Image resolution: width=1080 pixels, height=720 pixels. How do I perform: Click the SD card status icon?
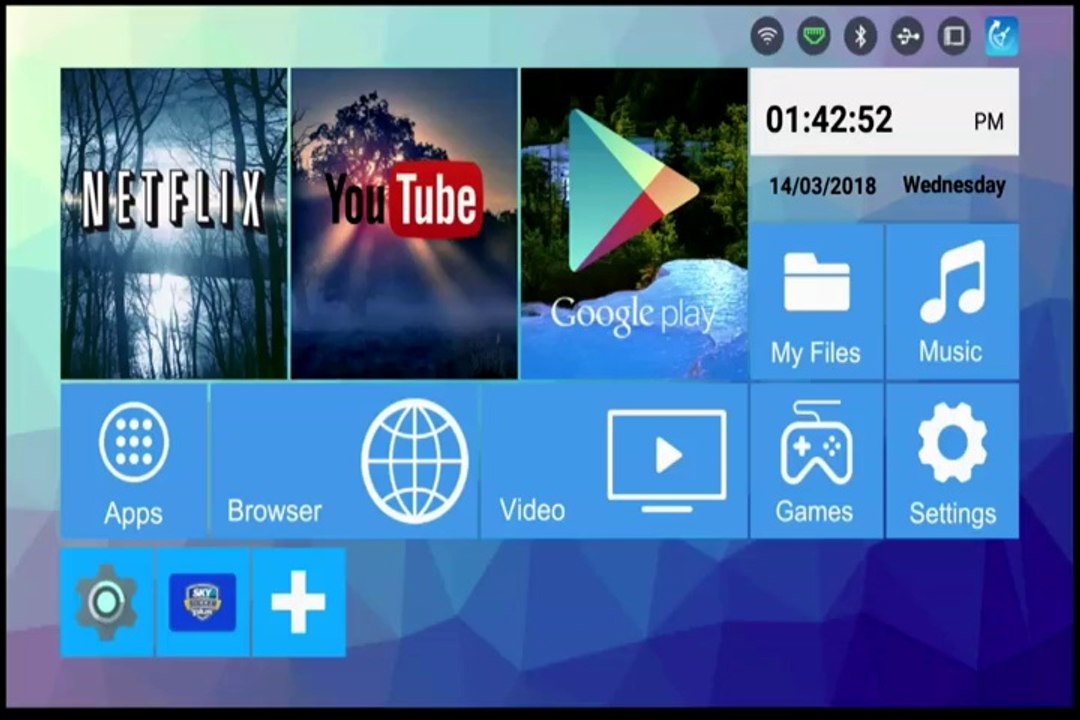coord(954,36)
